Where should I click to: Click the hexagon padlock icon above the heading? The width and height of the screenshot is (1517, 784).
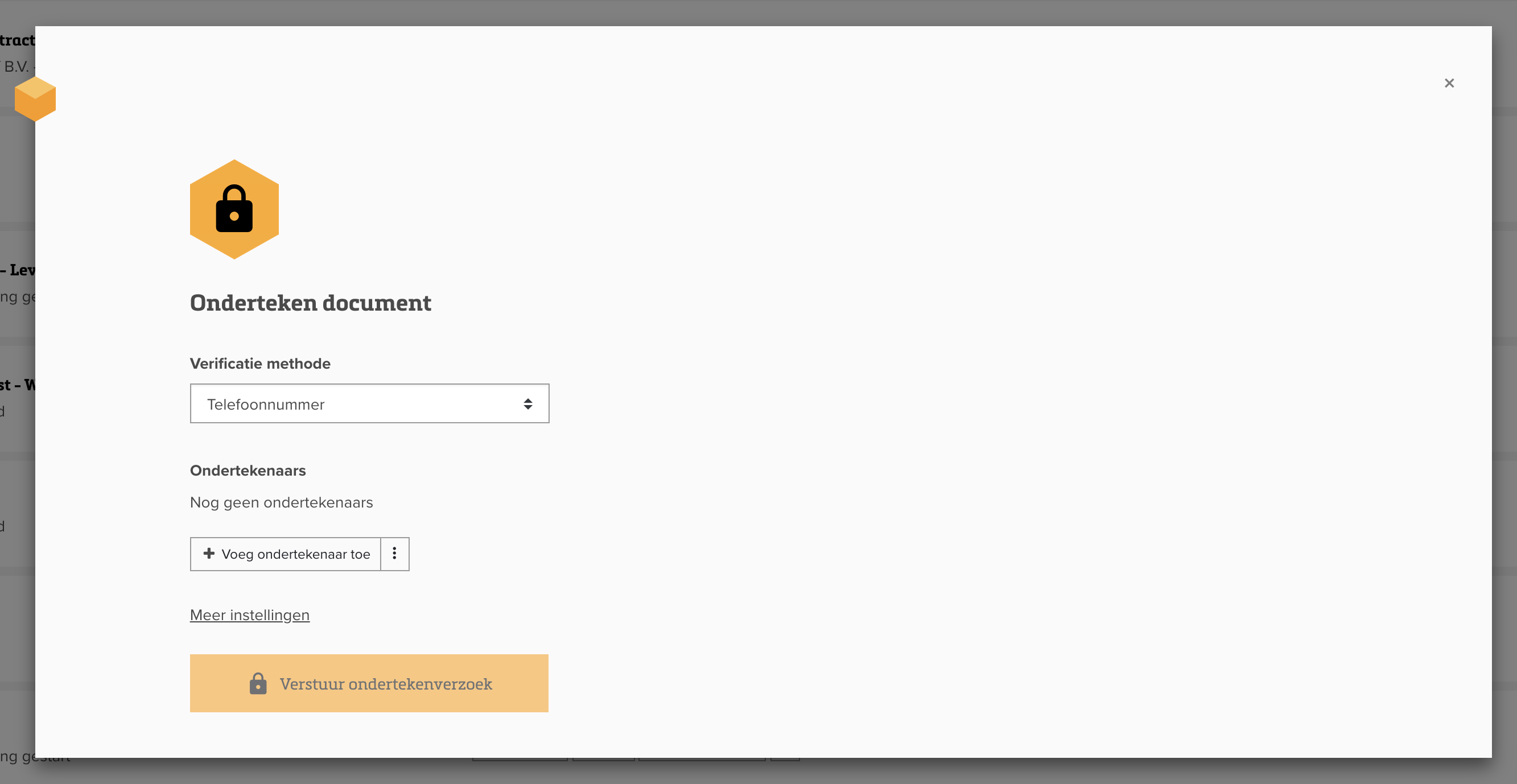tap(234, 209)
